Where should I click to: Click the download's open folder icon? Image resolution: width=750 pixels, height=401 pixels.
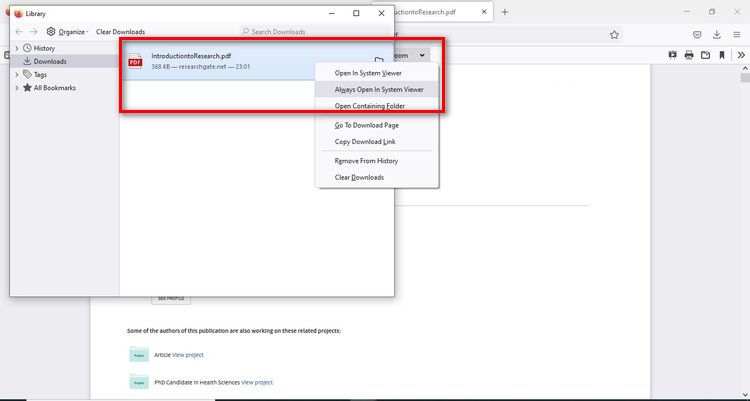[x=379, y=61]
